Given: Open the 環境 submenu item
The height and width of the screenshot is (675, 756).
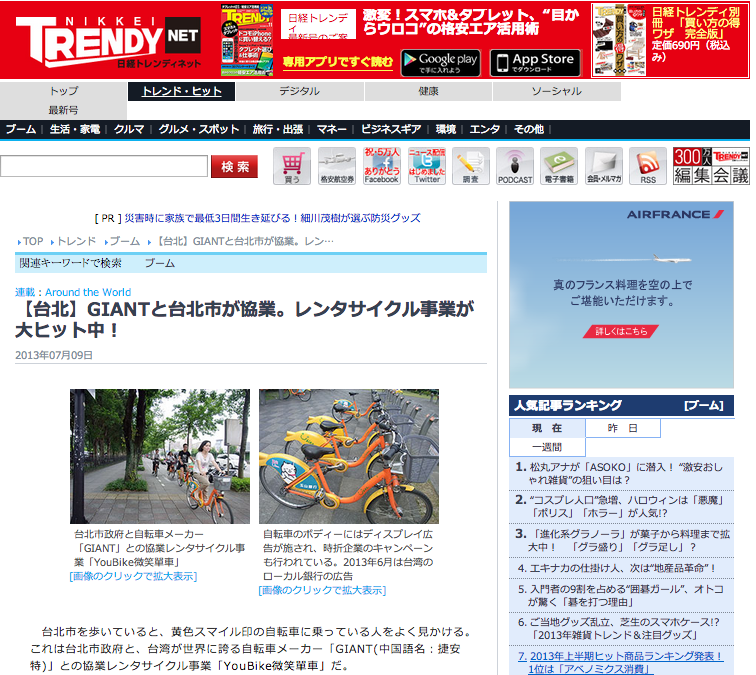Looking at the screenshot, I should pyautogui.click(x=446, y=129).
